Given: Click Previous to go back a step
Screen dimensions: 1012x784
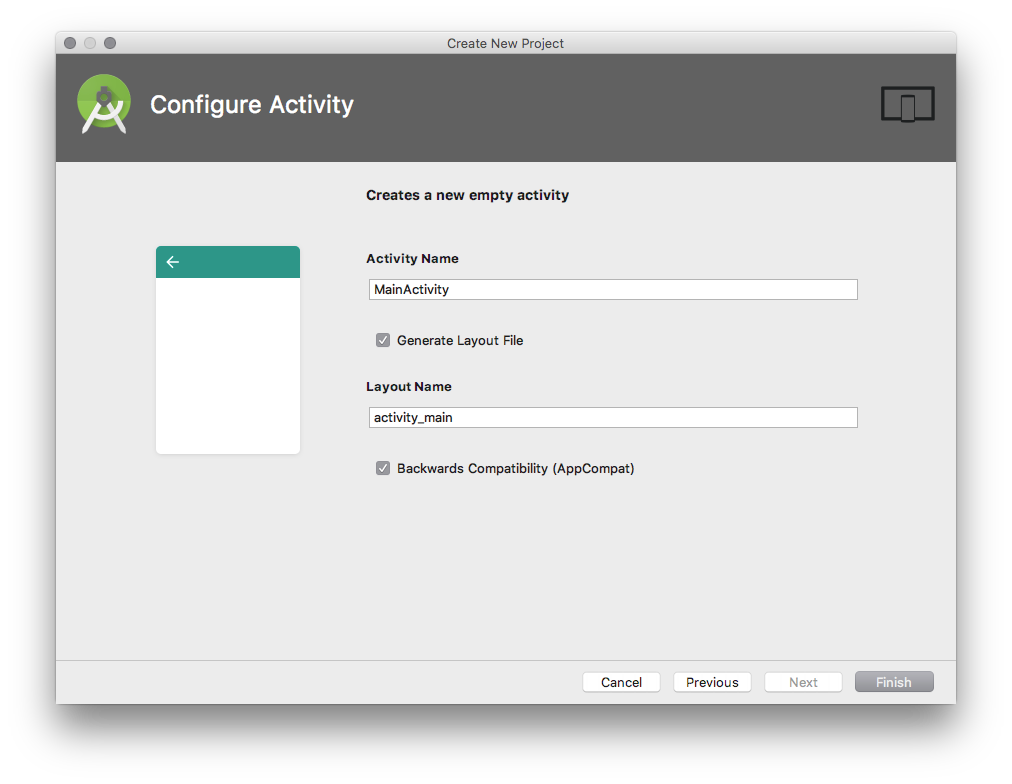Looking at the screenshot, I should (x=712, y=682).
